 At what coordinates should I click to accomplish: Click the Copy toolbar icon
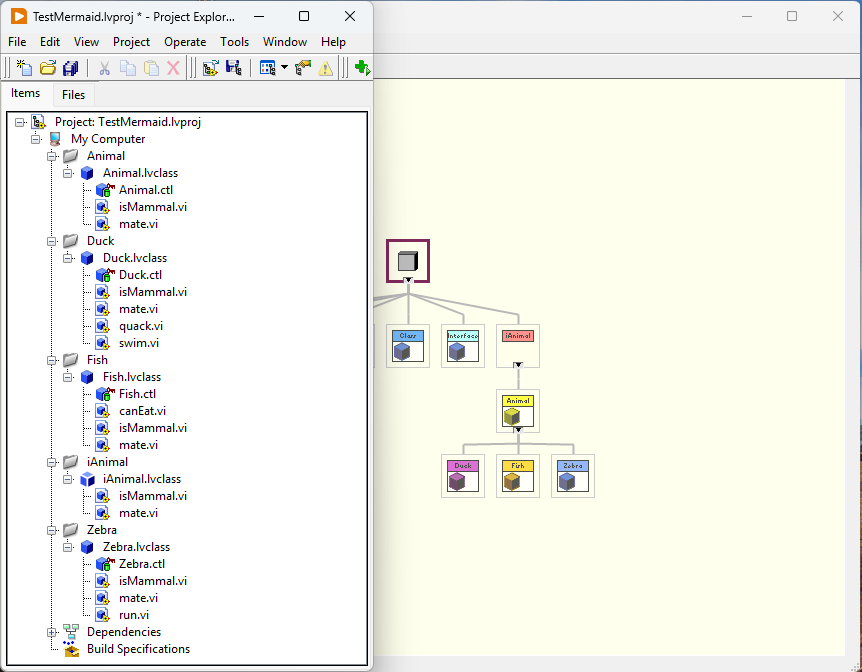click(128, 68)
